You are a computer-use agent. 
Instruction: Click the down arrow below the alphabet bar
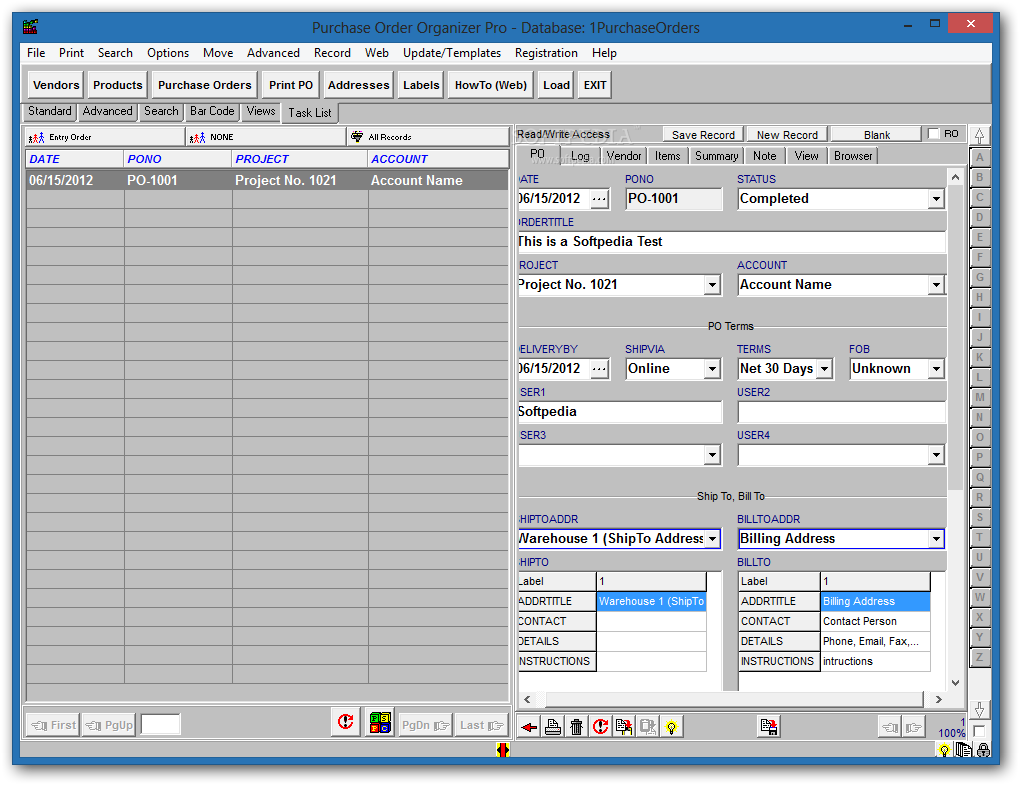click(979, 710)
